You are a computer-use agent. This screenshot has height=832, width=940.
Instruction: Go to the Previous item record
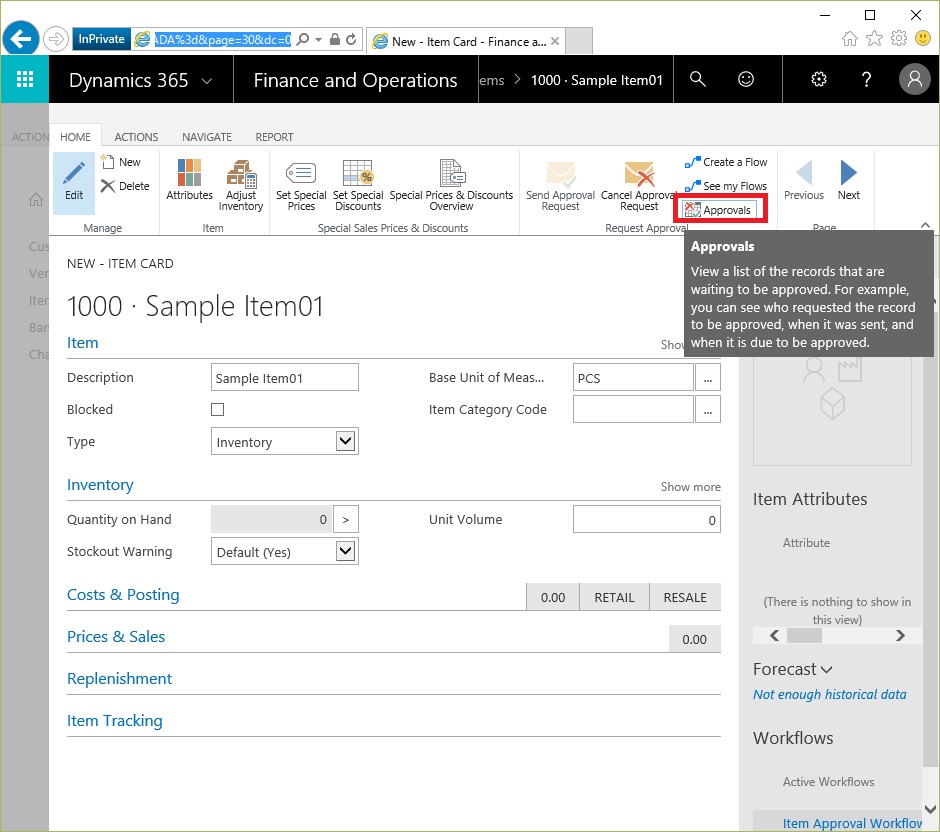click(x=804, y=180)
